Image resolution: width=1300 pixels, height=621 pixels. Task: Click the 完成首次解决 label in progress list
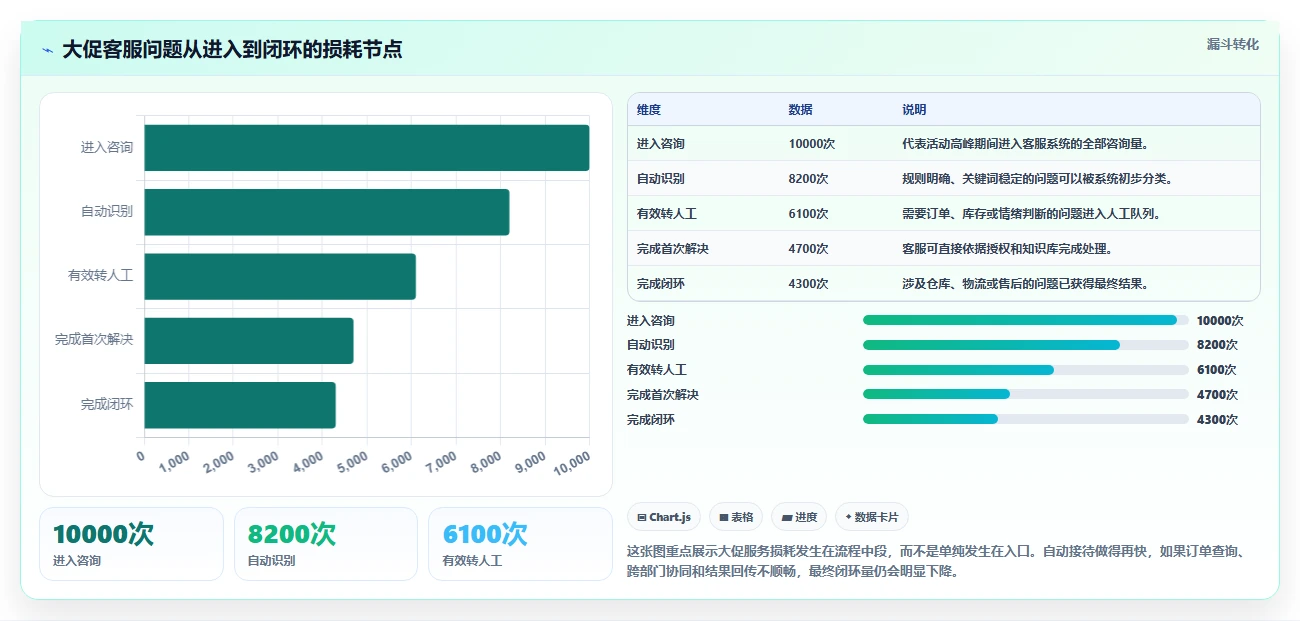pyautogui.click(x=663, y=395)
